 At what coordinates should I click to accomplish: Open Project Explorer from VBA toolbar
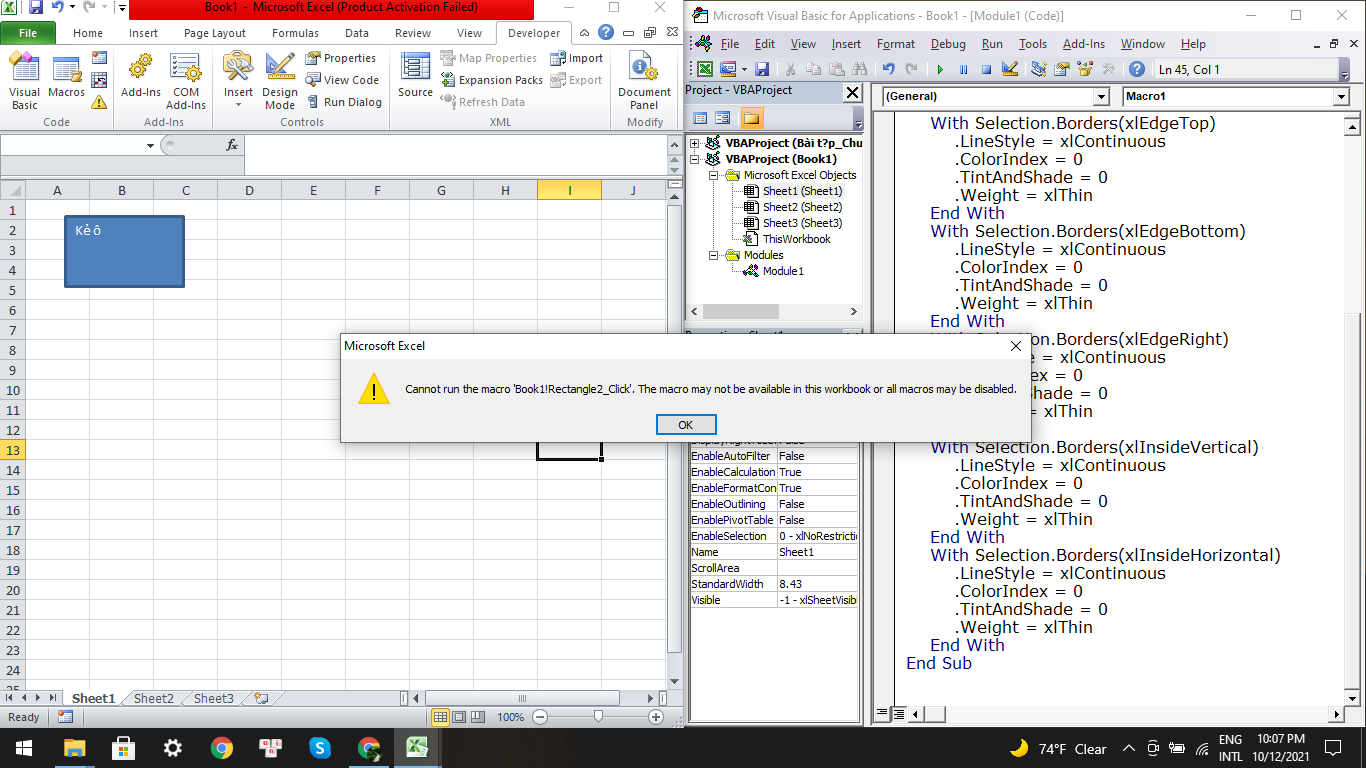point(1039,69)
